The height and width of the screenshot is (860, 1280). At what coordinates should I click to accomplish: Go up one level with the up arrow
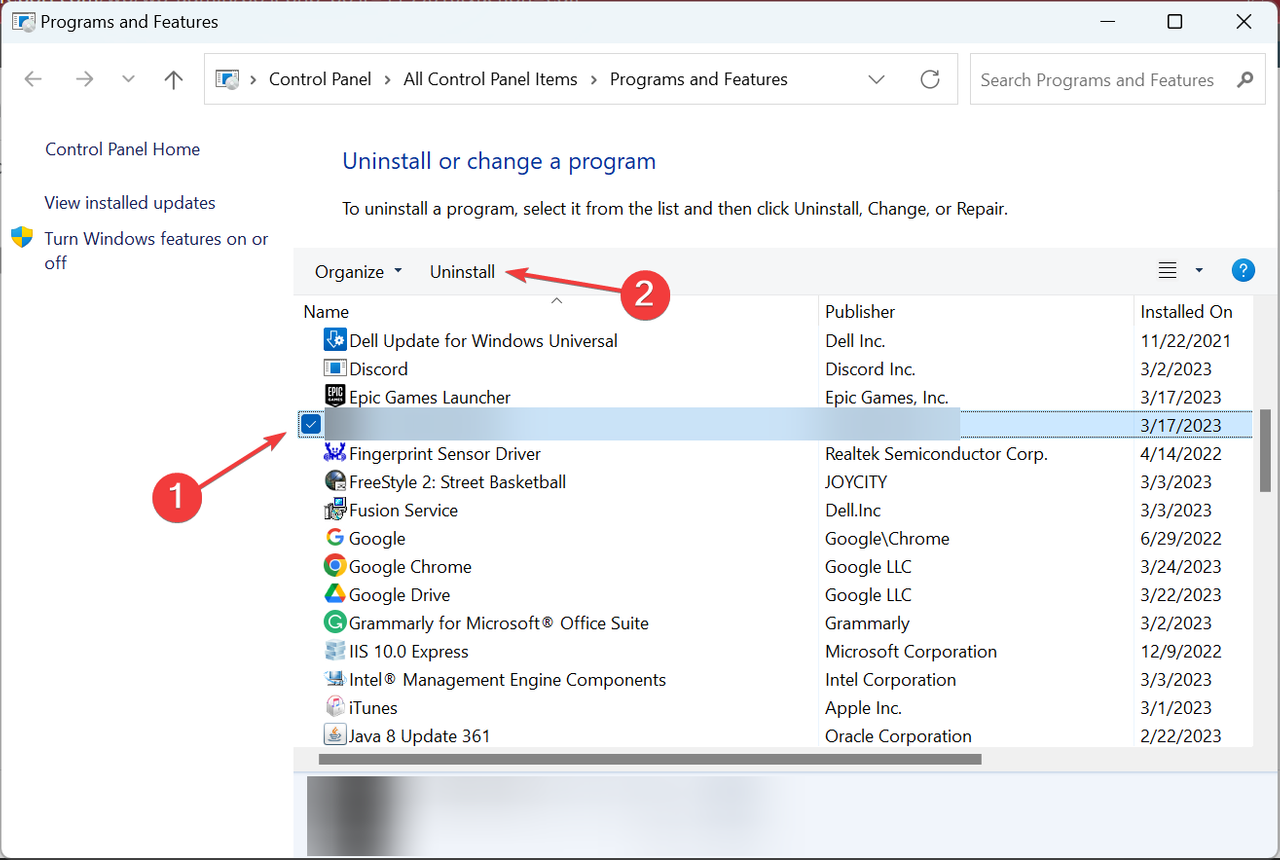[173, 79]
